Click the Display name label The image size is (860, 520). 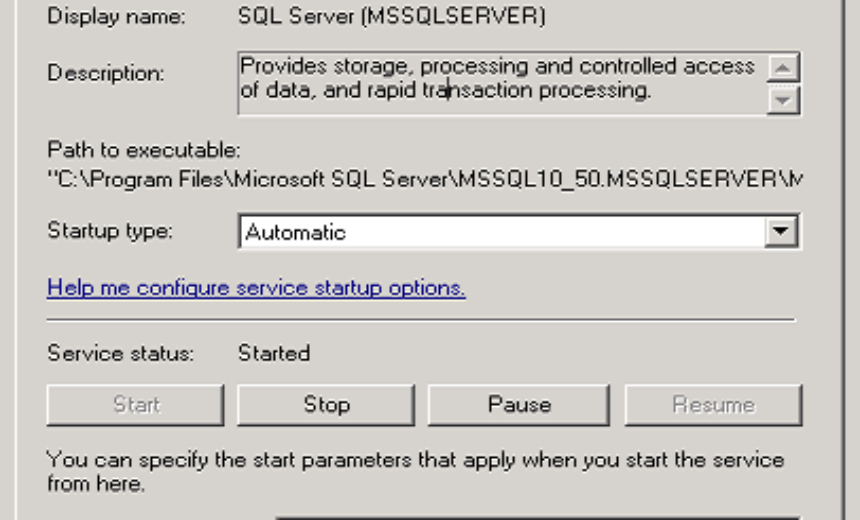point(116,16)
